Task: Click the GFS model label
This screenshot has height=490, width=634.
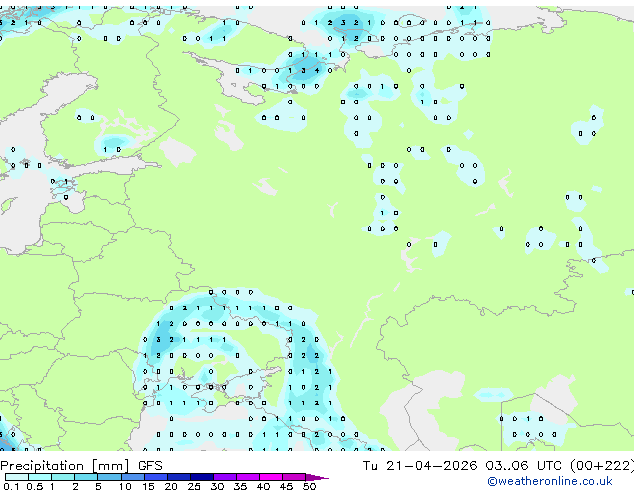Action: (150, 466)
